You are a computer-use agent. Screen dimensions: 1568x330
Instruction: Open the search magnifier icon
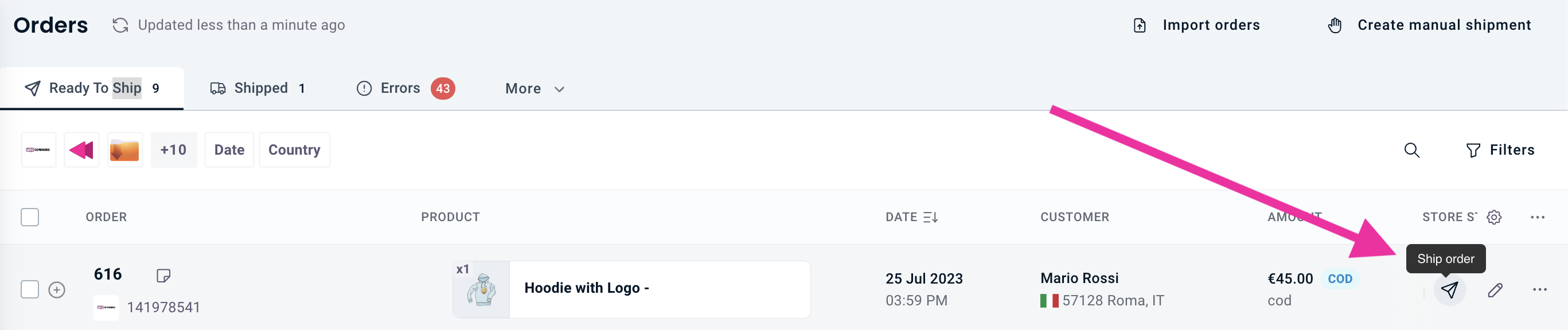[1411, 150]
